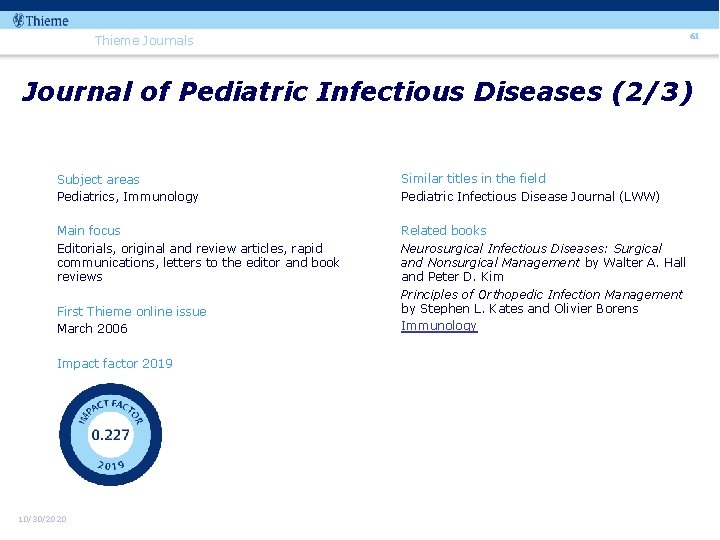The height and width of the screenshot is (540, 720).
Task: Click the Neurosurgical Infectious Diseases book title
Action: coord(531,255)
